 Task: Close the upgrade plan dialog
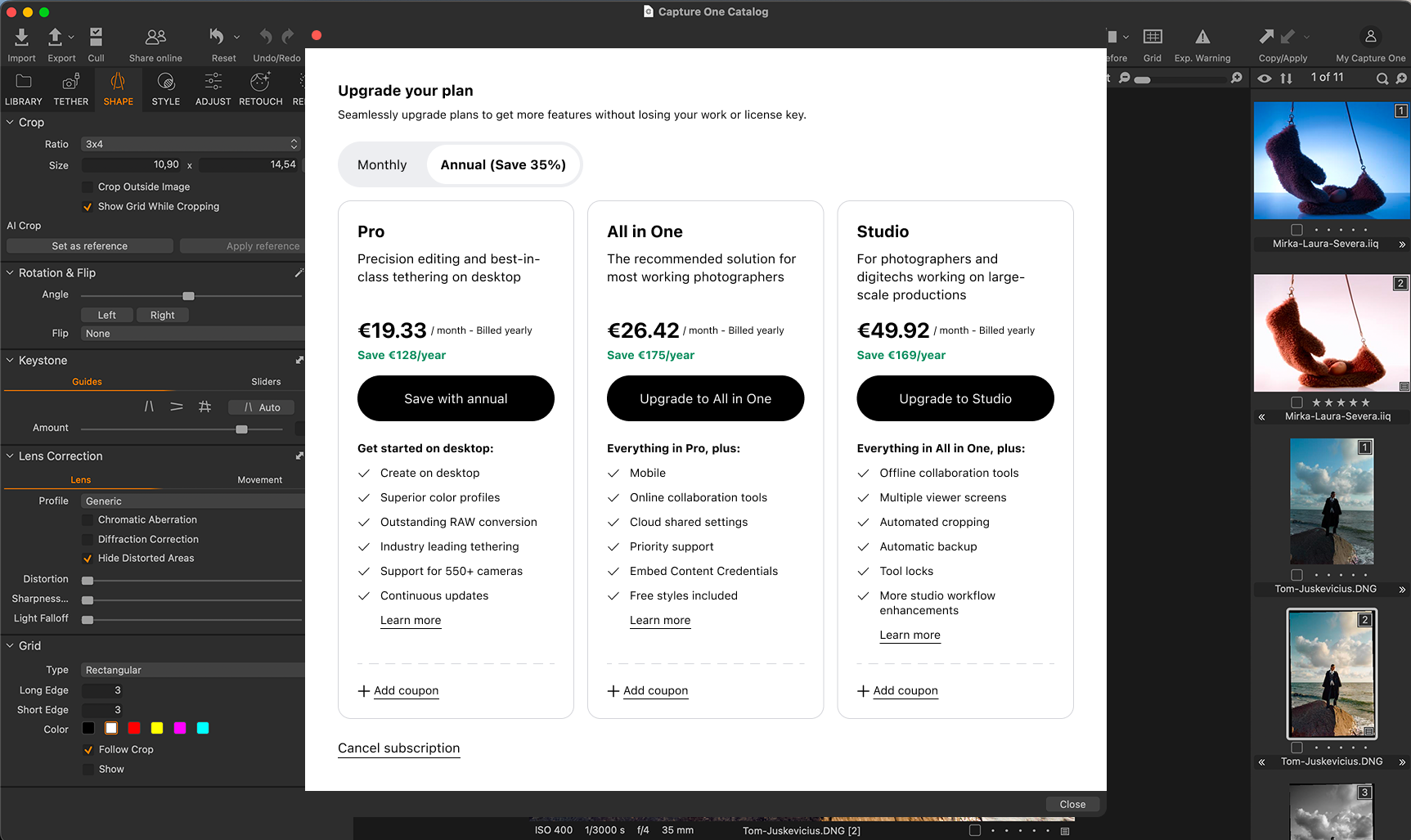click(1072, 804)
